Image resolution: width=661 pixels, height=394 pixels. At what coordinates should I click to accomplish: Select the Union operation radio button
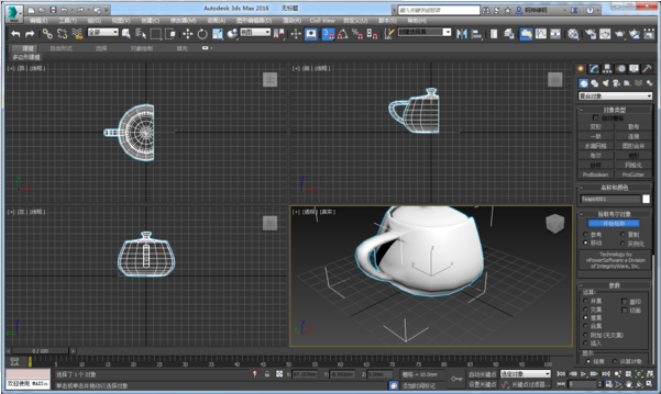[586, 301]
